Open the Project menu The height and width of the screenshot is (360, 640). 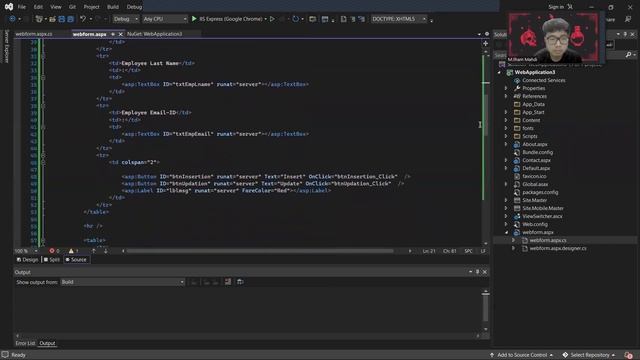click(91, 7)
